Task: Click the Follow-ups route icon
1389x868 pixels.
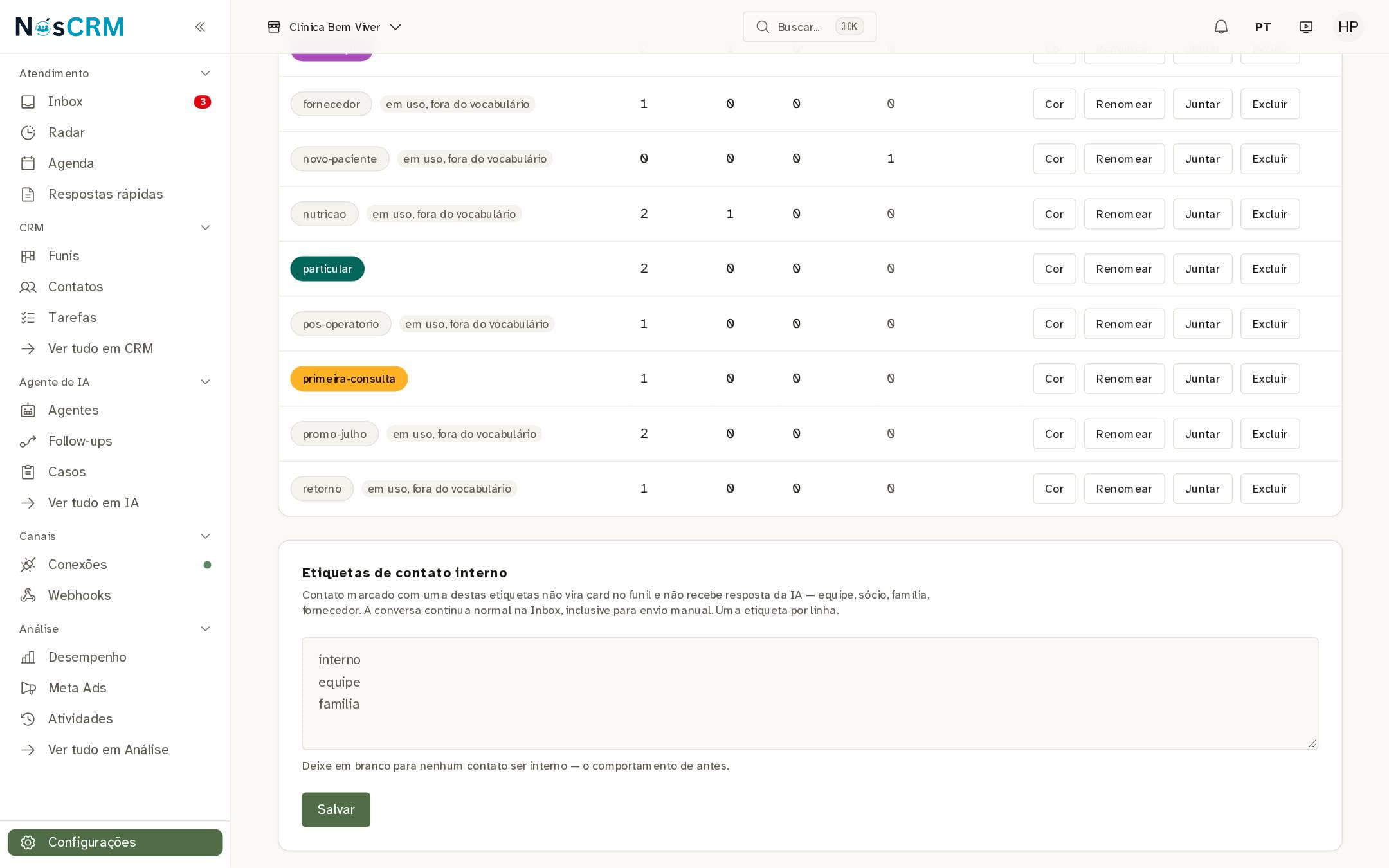Action: [28, 441]
